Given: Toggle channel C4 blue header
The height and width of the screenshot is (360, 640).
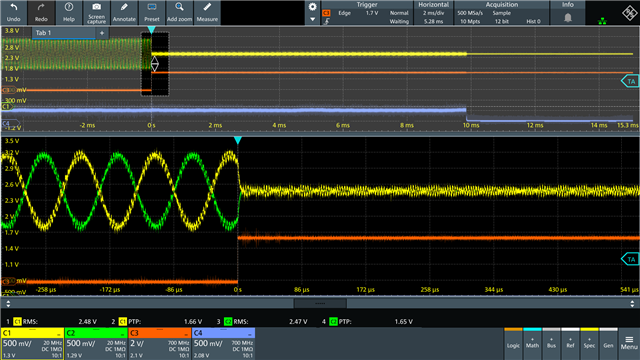Looking at the screenshot, I should (223, 333).
